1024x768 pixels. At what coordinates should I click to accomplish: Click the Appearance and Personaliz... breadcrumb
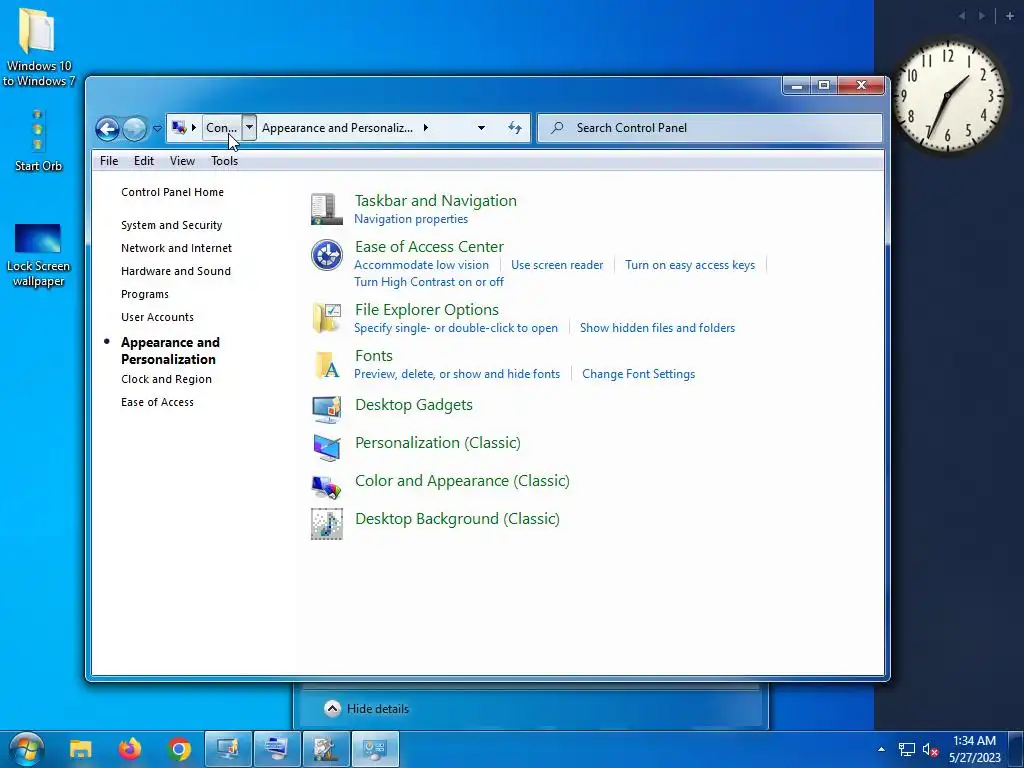[337, 127]
